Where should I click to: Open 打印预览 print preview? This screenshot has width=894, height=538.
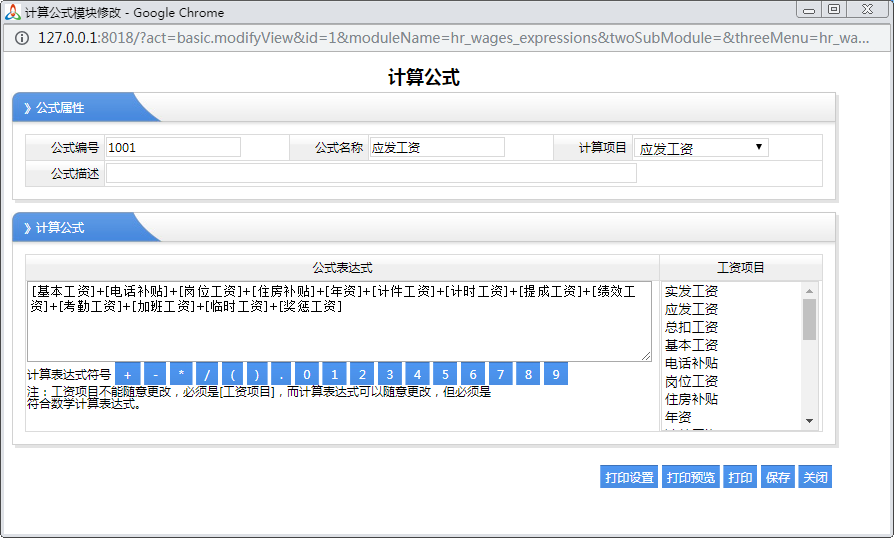click(x=691, y=477)
